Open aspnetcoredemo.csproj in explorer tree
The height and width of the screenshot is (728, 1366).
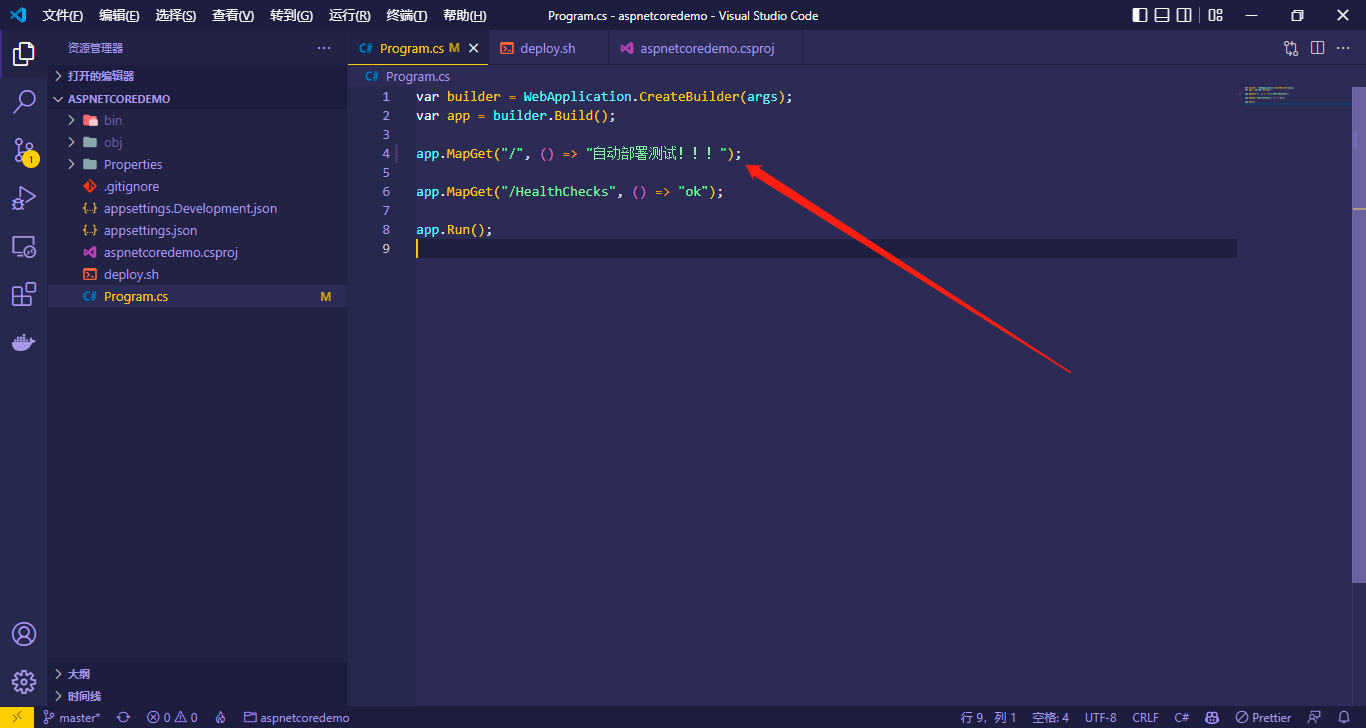point(197,252)
